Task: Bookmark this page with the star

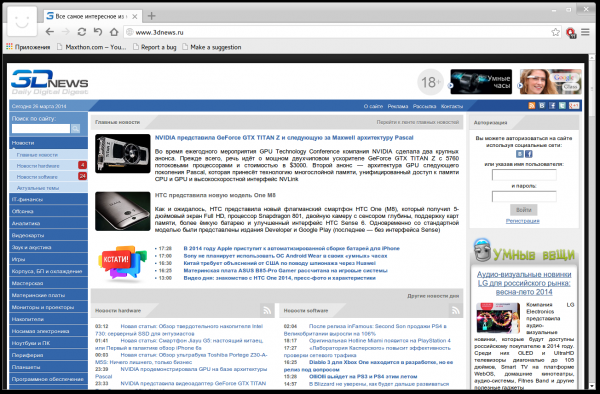Action: click(x=555, y=32)
